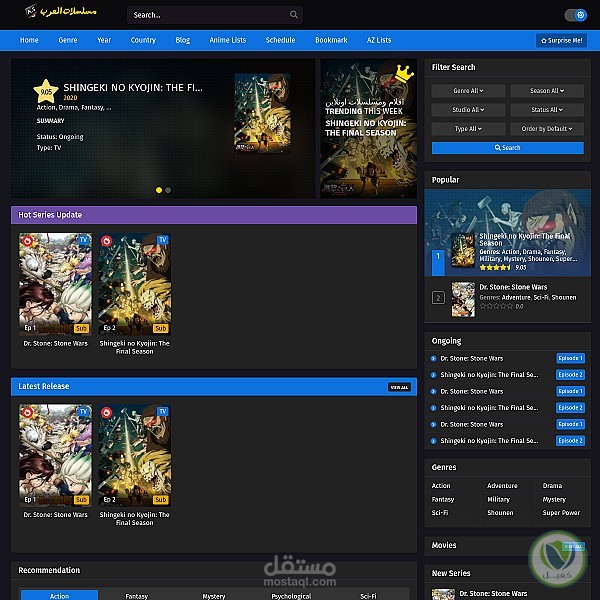Open Shingeki no Kyojin title in Latest Release
Screen dimensions: 600x600
coord(134,518)
